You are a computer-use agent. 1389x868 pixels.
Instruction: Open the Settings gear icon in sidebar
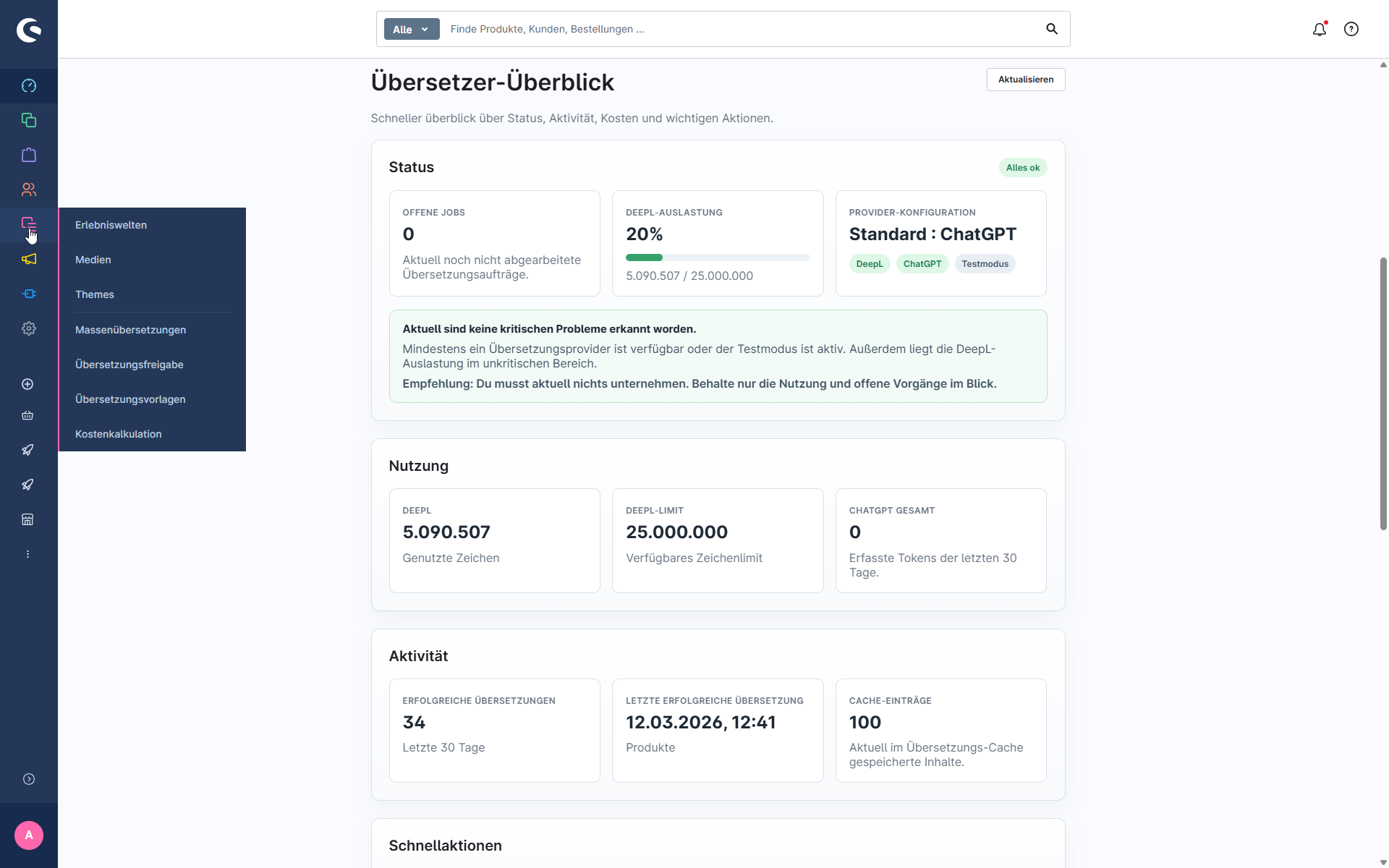click(x=29, y=328)
